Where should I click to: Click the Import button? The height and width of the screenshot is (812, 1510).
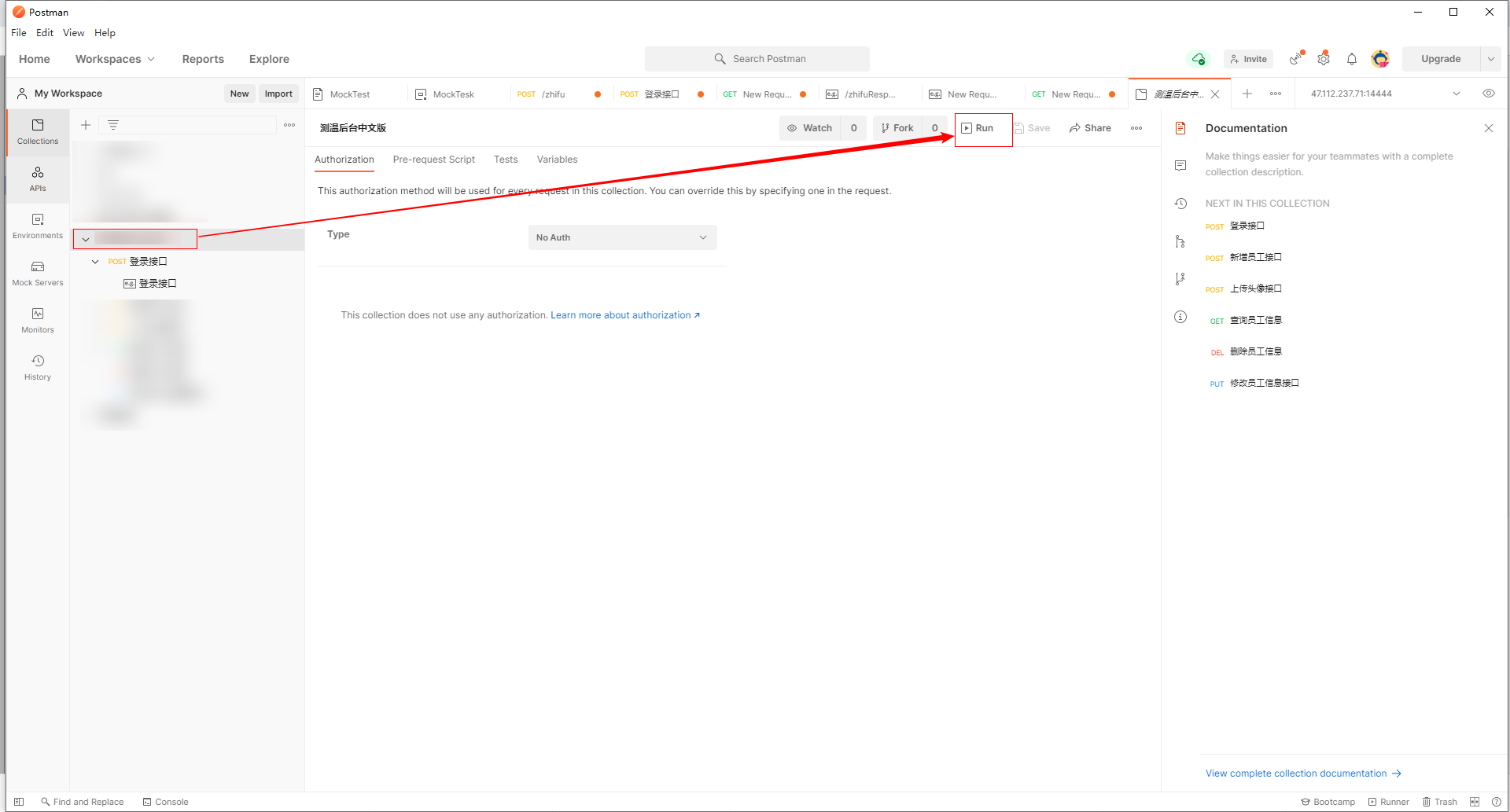pos(278,94)
